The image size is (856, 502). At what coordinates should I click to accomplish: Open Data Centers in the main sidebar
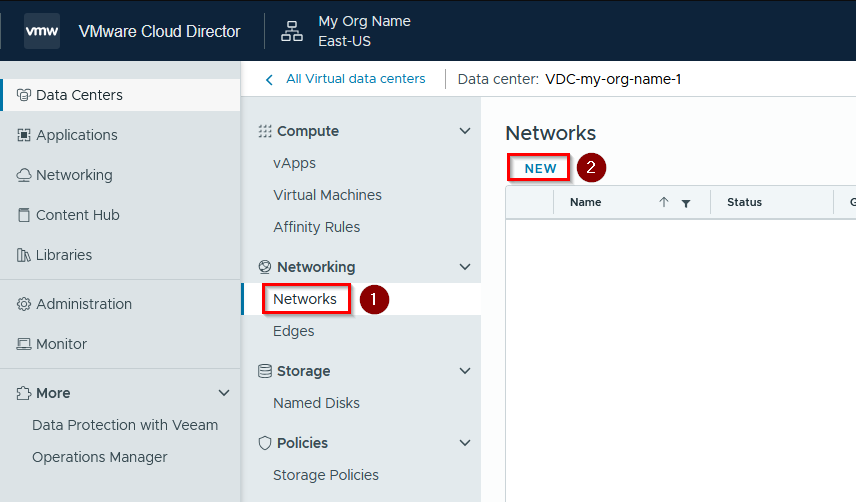121,95
